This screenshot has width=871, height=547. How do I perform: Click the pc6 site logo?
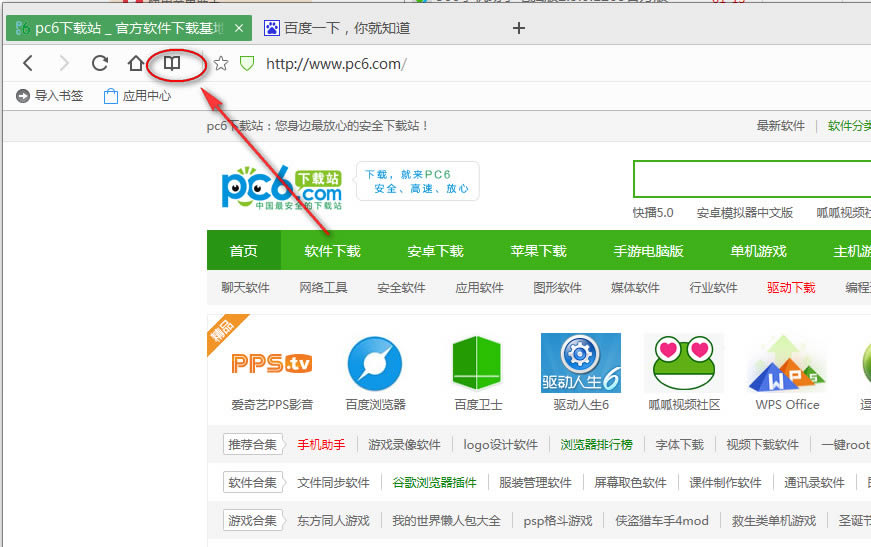click(x=282, y=187)
